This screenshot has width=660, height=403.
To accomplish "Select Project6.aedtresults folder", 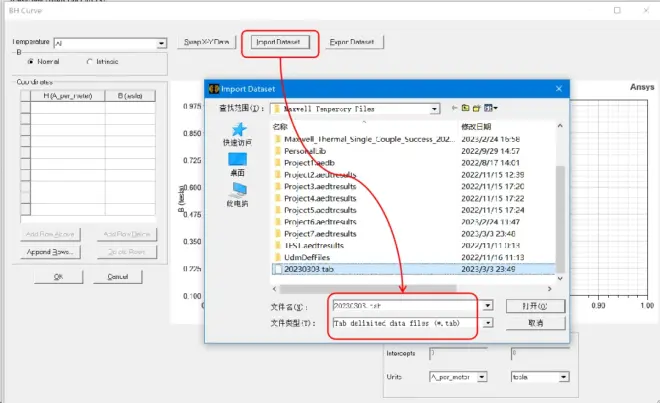I will (320, 222).
